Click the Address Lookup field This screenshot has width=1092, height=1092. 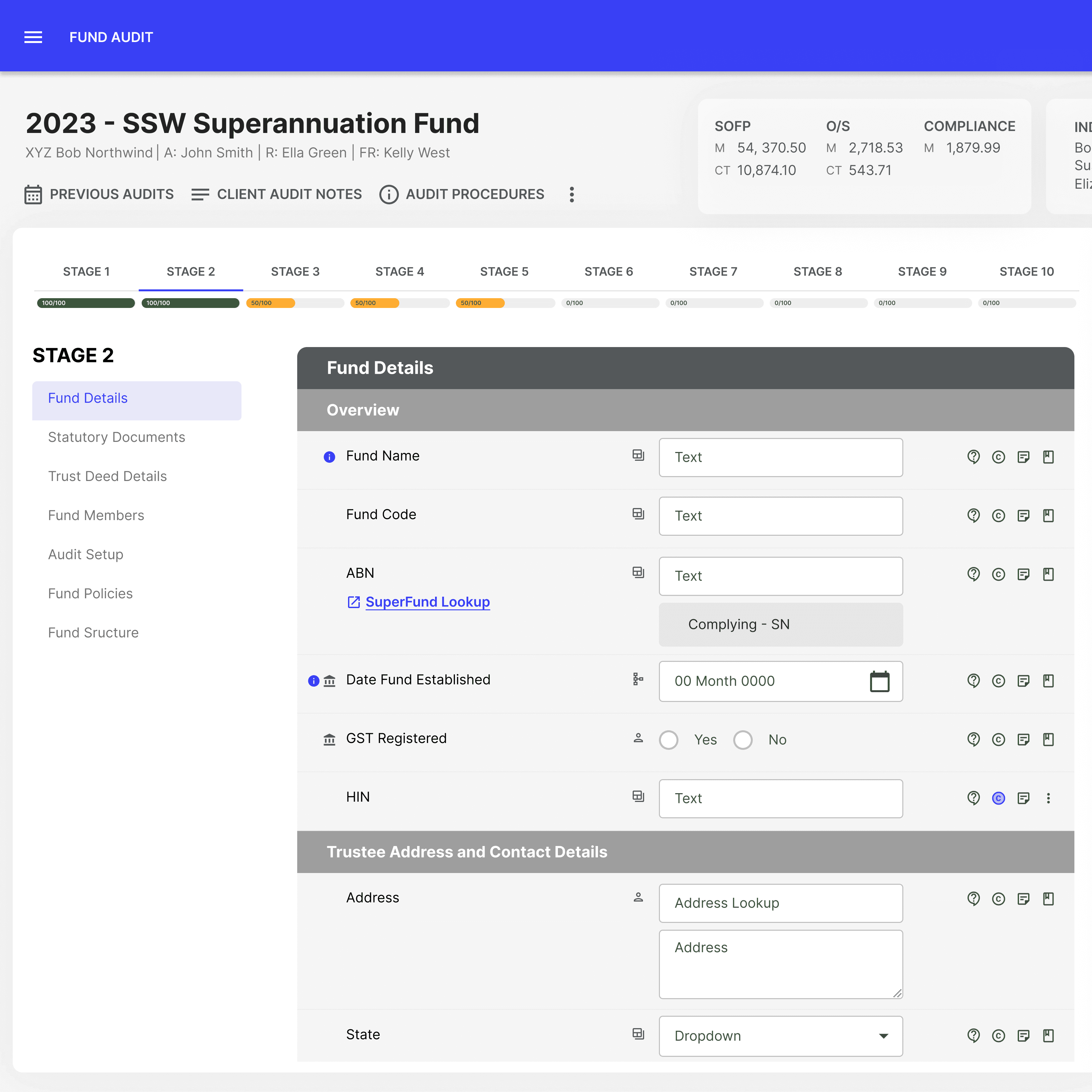click(x=780, y=903)
